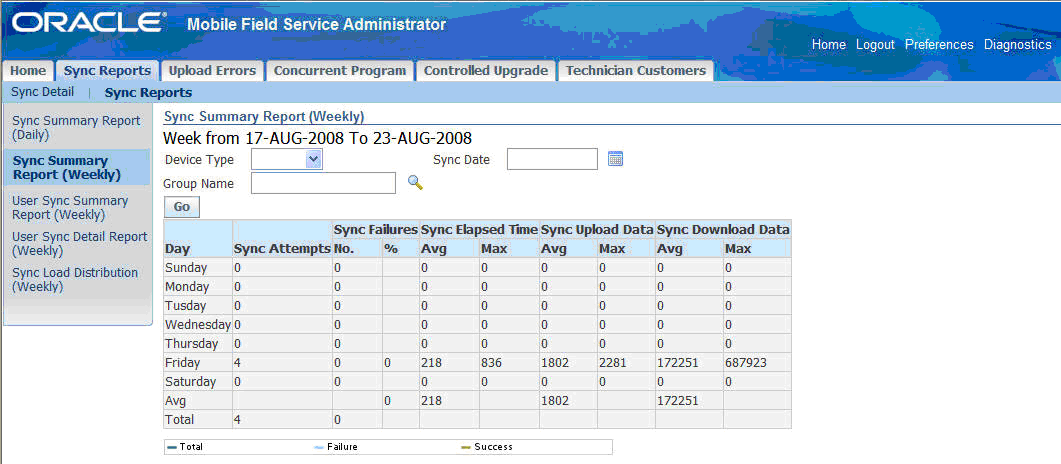Open the Upload Errors tab

coord(212,71)
